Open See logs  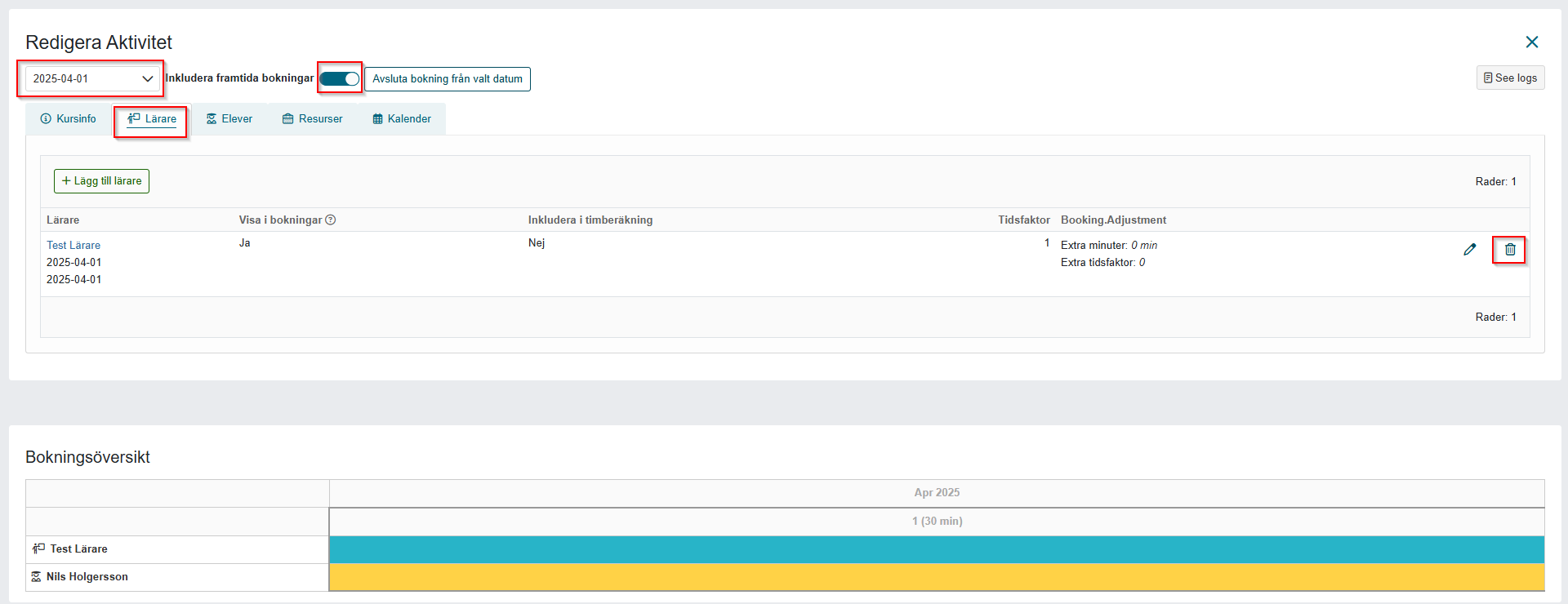1510,78
